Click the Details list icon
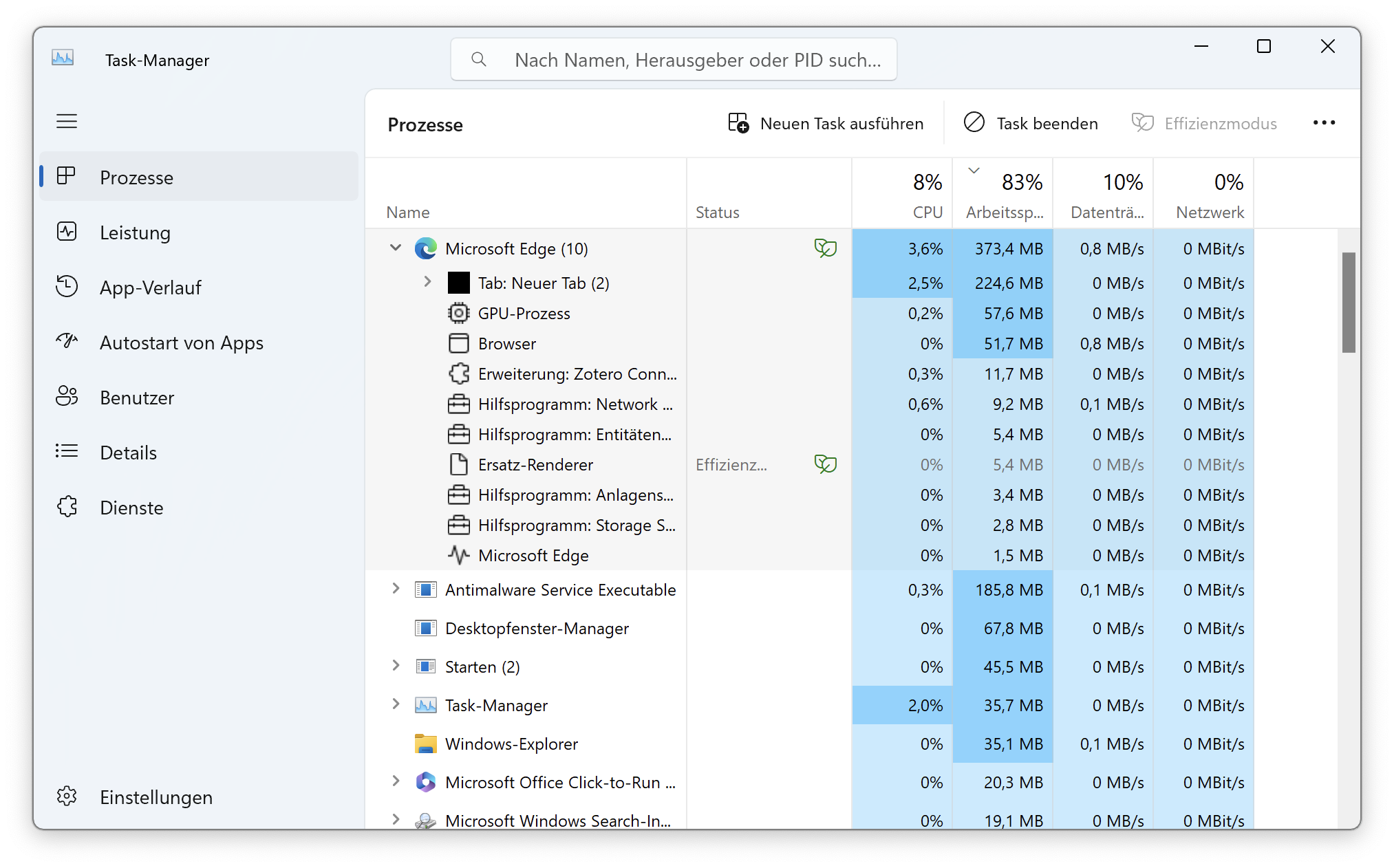 coord(67,451)
